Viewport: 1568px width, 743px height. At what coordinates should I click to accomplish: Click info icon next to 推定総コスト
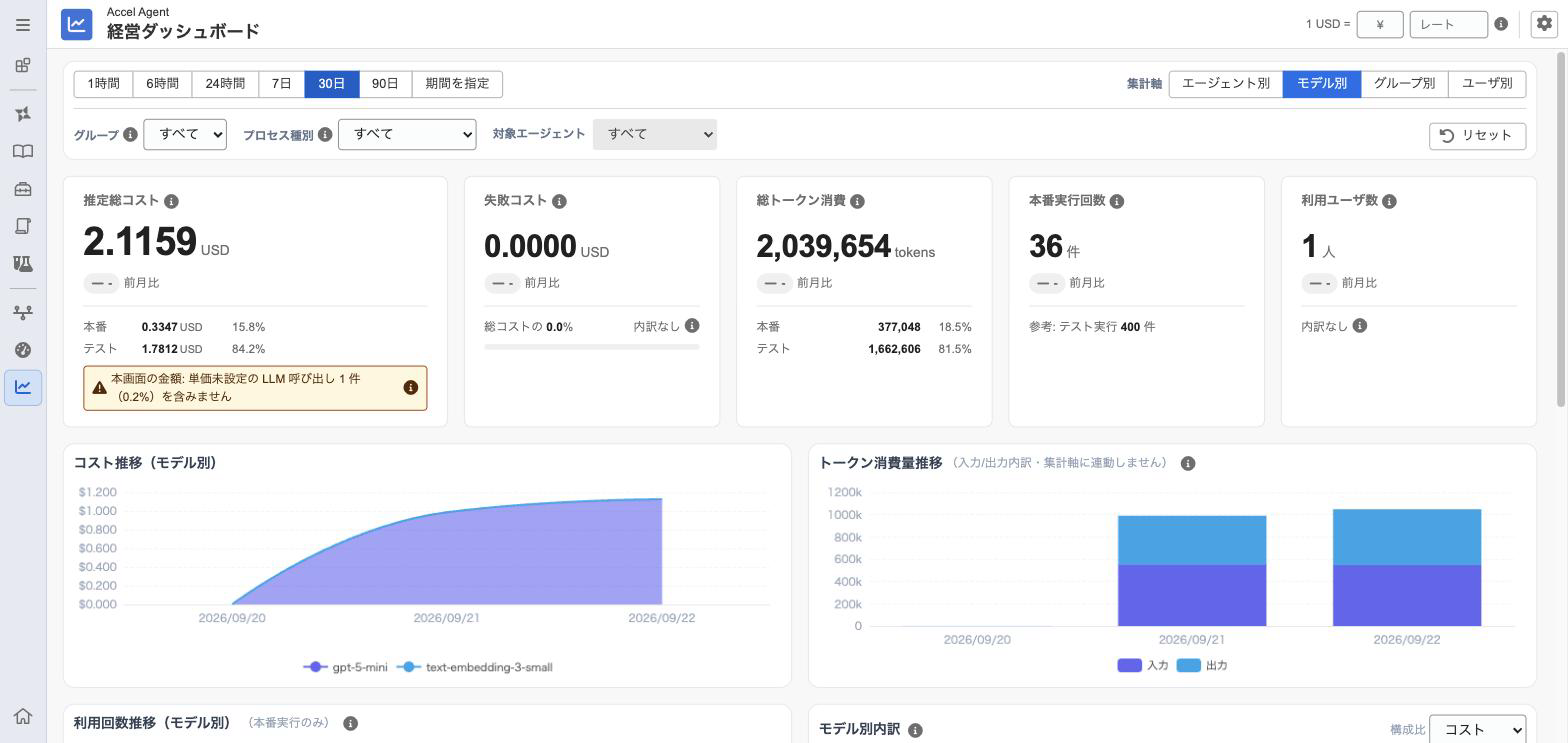click(x=171, y=201)
